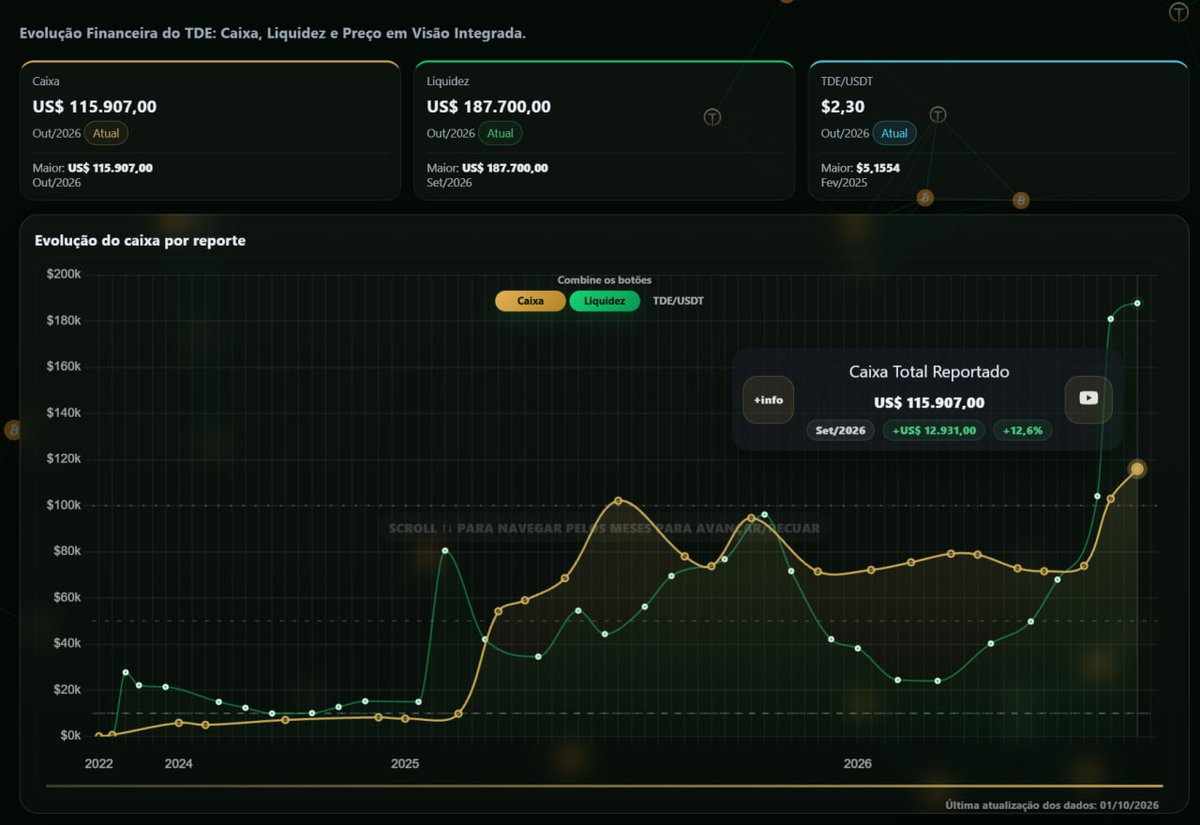Click the 2026 x-axis label
This screenshot has height=825, width=1200.
(857, 764)
